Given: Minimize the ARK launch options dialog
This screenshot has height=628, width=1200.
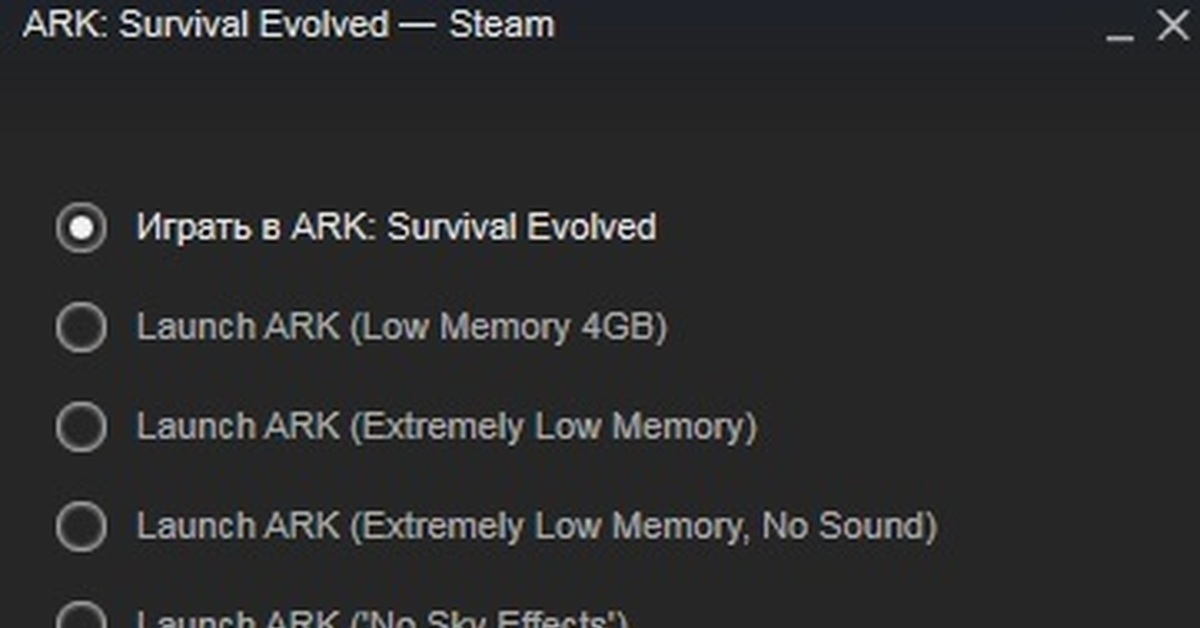Looking at the screenshot, I should [x=1120, y=30].
